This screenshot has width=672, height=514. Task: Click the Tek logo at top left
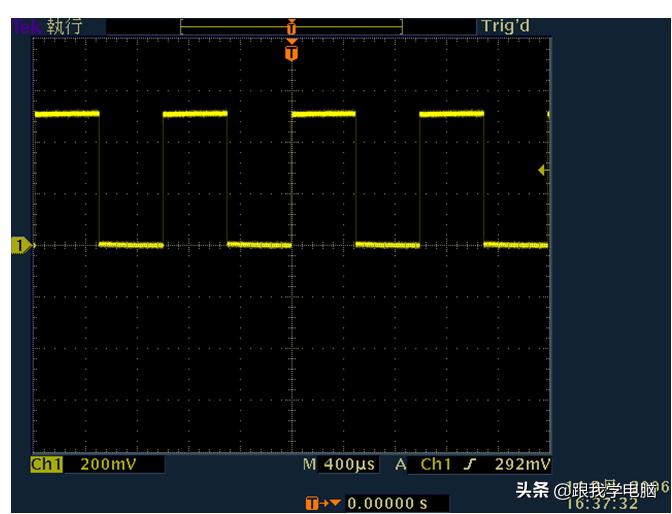click(x=27, y=27)
